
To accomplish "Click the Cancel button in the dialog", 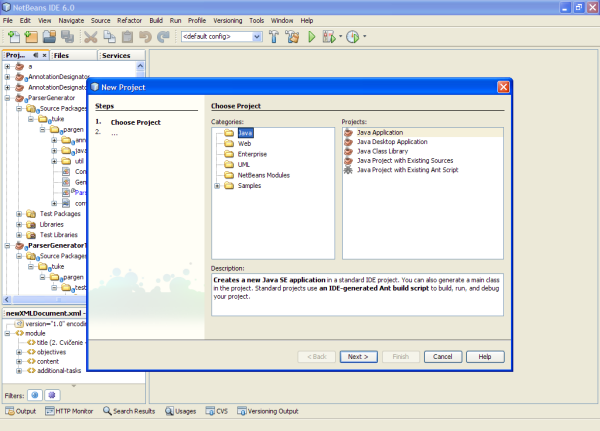I will 444,356.
